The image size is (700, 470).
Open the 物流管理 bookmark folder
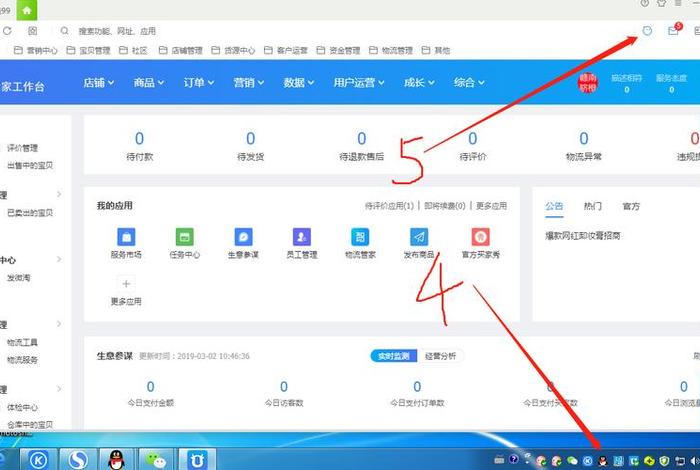pyautogui.click(x=391, y=50)
